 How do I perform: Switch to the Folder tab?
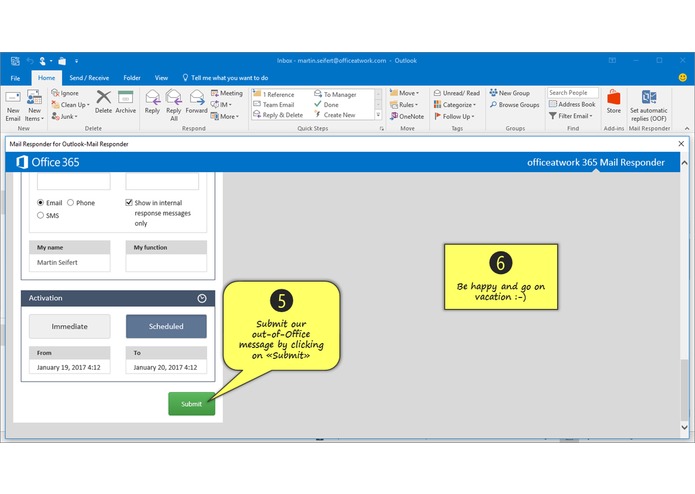(132, 78)
